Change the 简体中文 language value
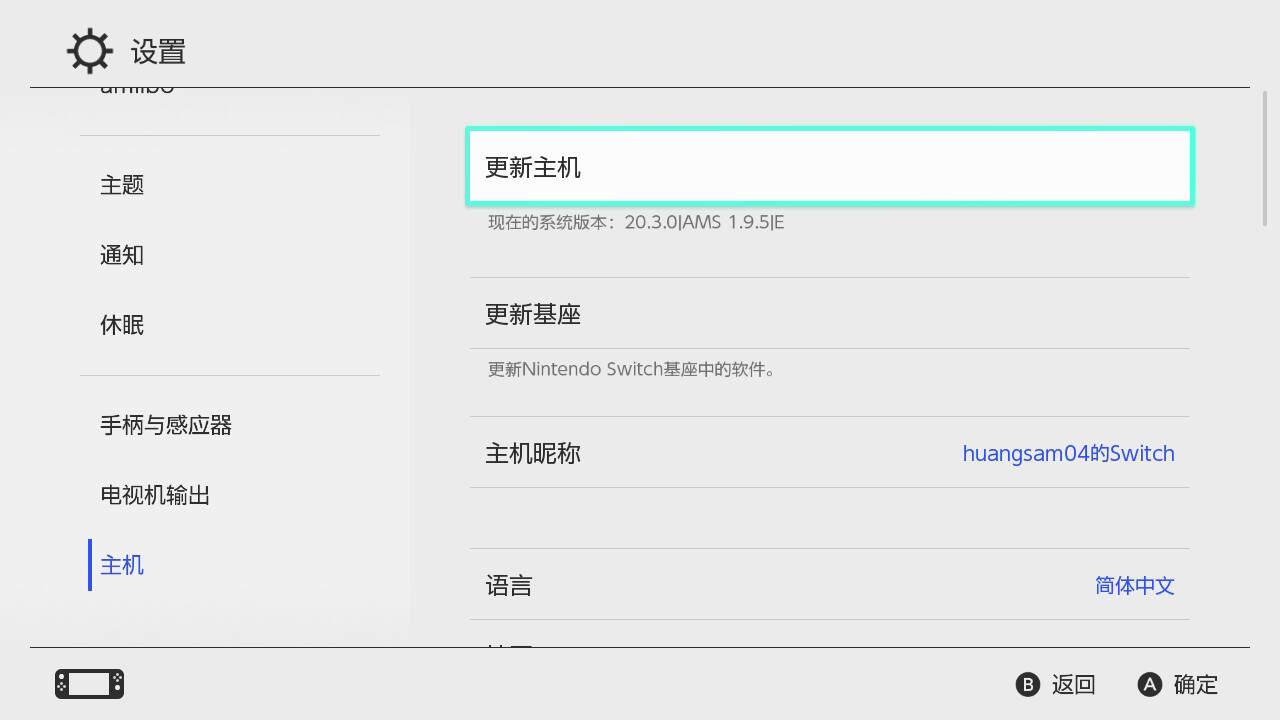1280x720 pixels. point(1134,585)
